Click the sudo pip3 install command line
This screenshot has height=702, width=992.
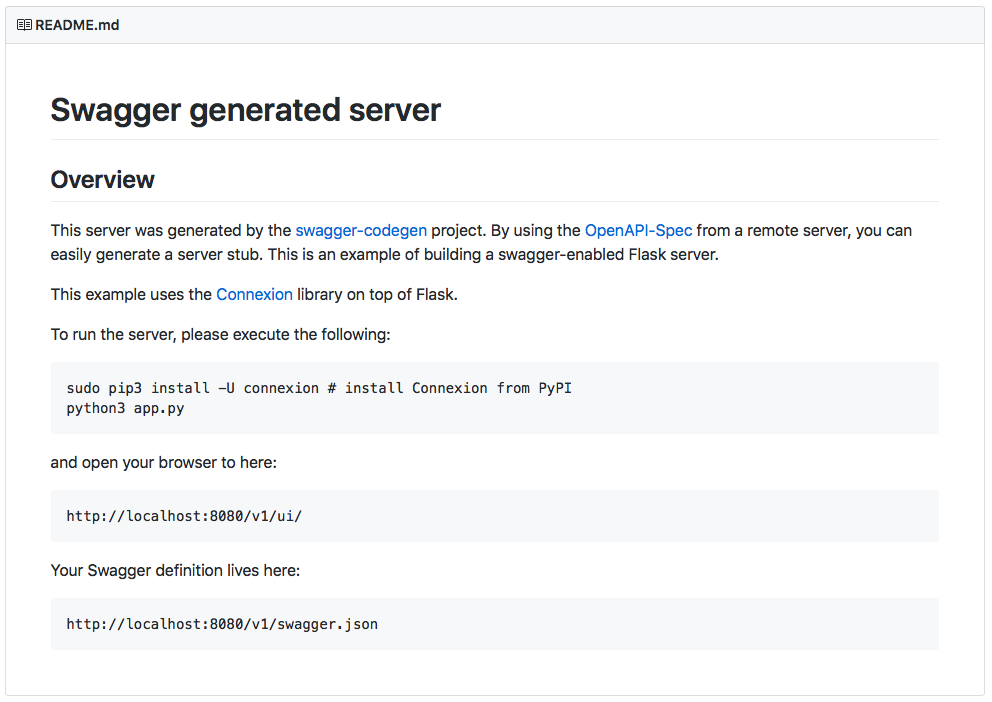tap(319, 388)
